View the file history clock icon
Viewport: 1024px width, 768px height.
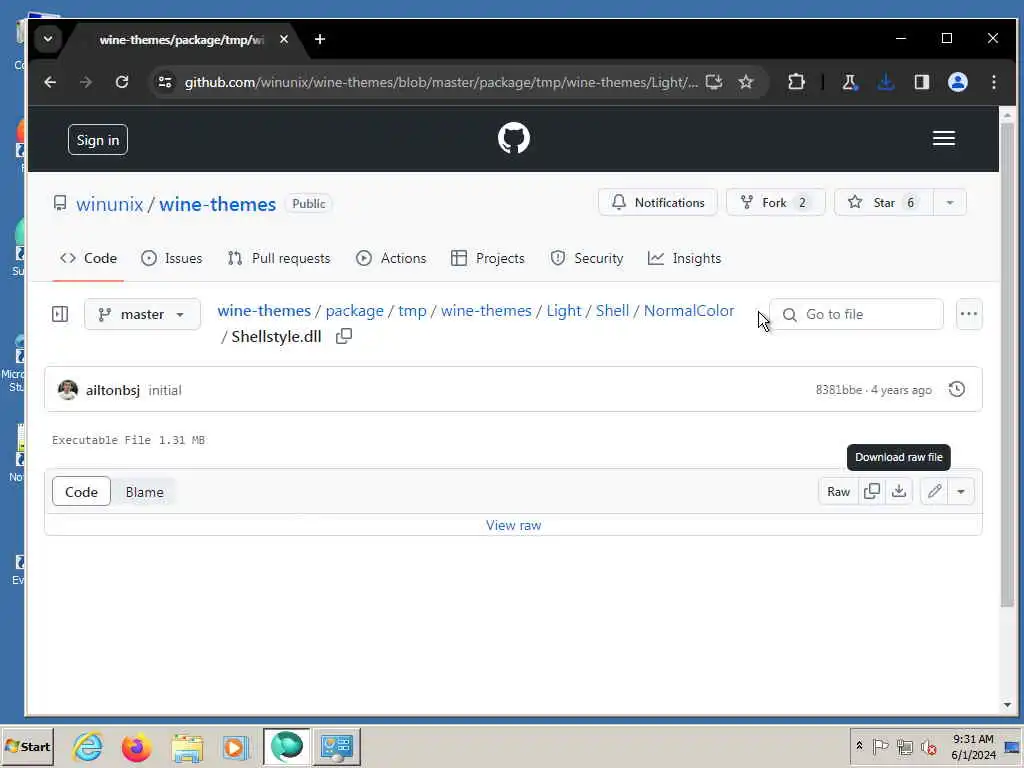(x=957, y=389)
